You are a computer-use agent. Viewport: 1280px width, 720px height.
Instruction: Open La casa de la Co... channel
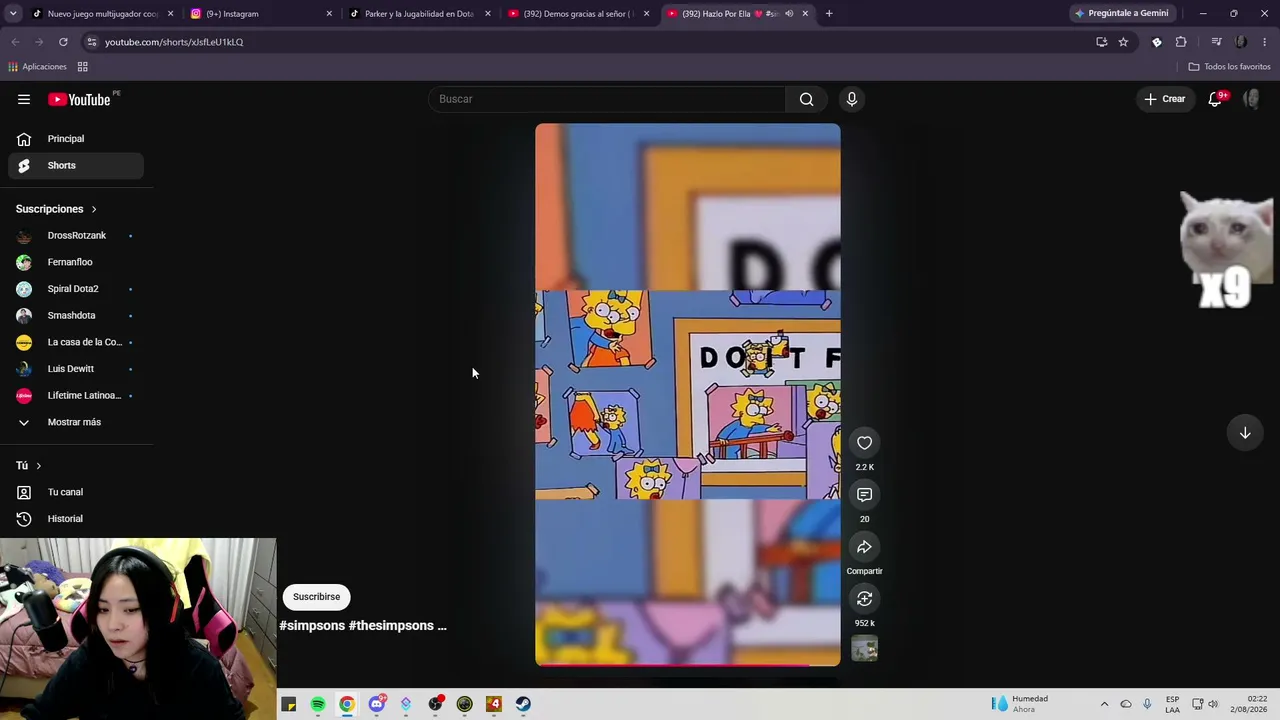[75, 342]
